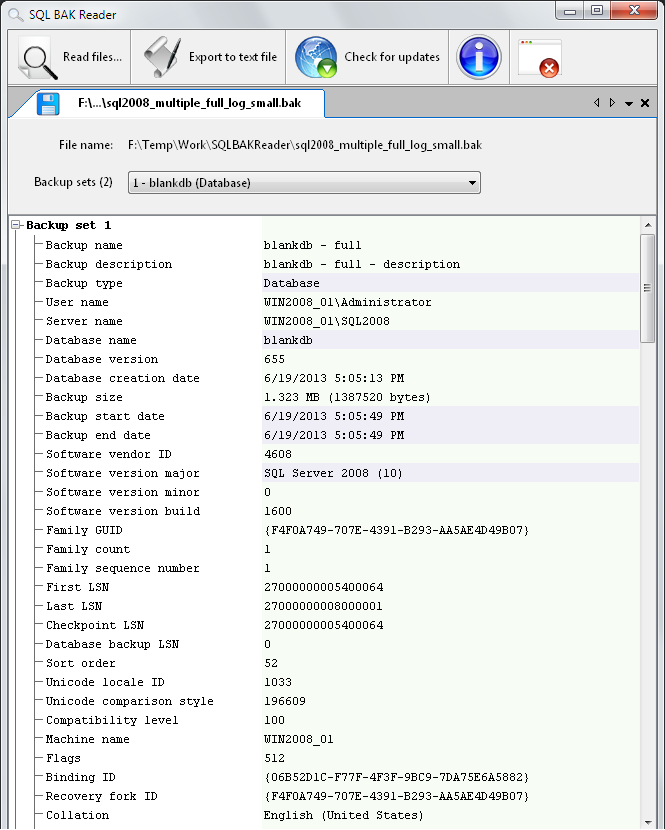Click the SQL BAK Reader title bar magnifier icon

15,14
